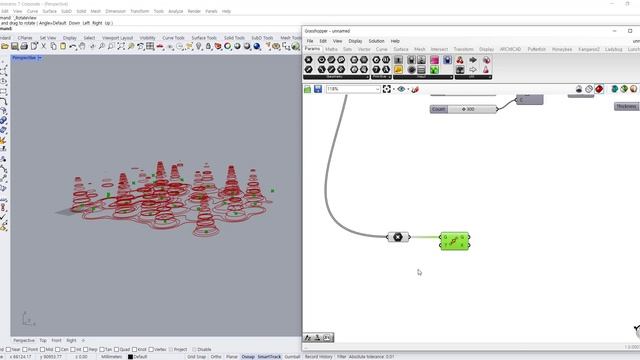Open Grasshopper Display menu
The image size is (640, 360).
tap(355, 41)
